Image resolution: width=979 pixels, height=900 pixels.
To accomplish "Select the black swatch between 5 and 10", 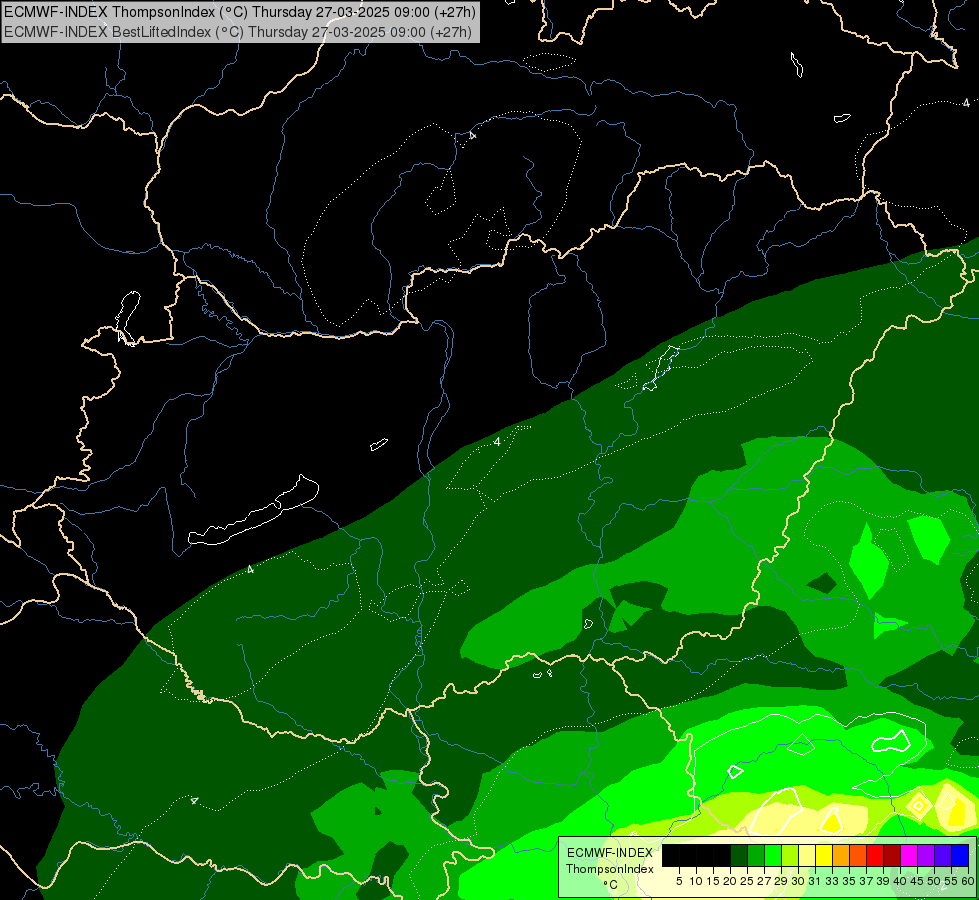I will [688, 855].
